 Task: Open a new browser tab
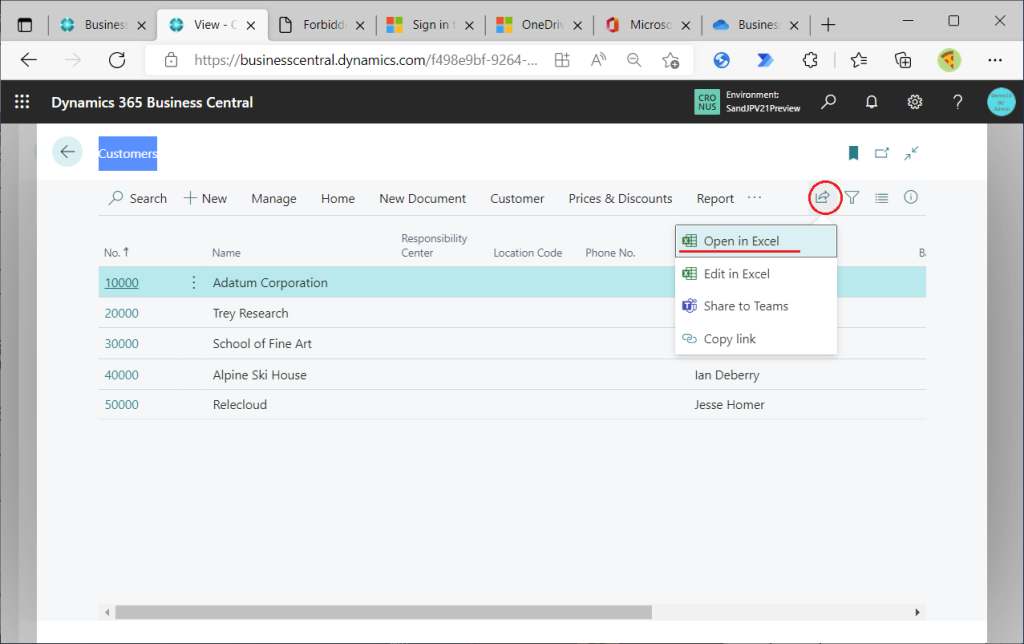(x=828, y=25)
